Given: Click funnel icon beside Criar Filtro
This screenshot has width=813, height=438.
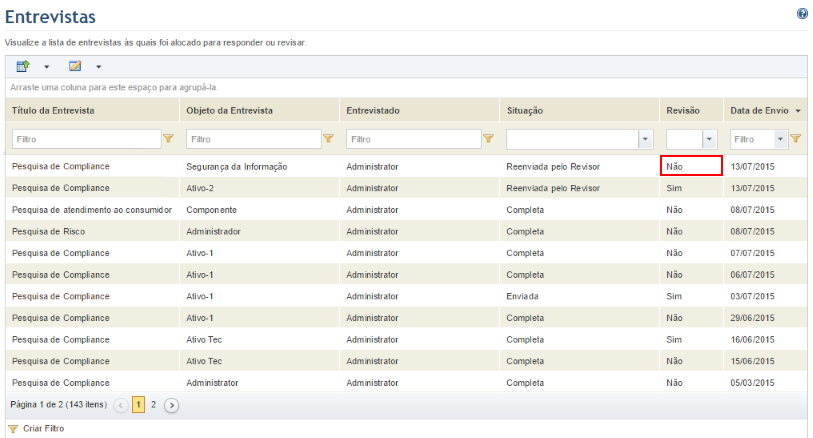Looking at the screenshot, I should [13, 429].
